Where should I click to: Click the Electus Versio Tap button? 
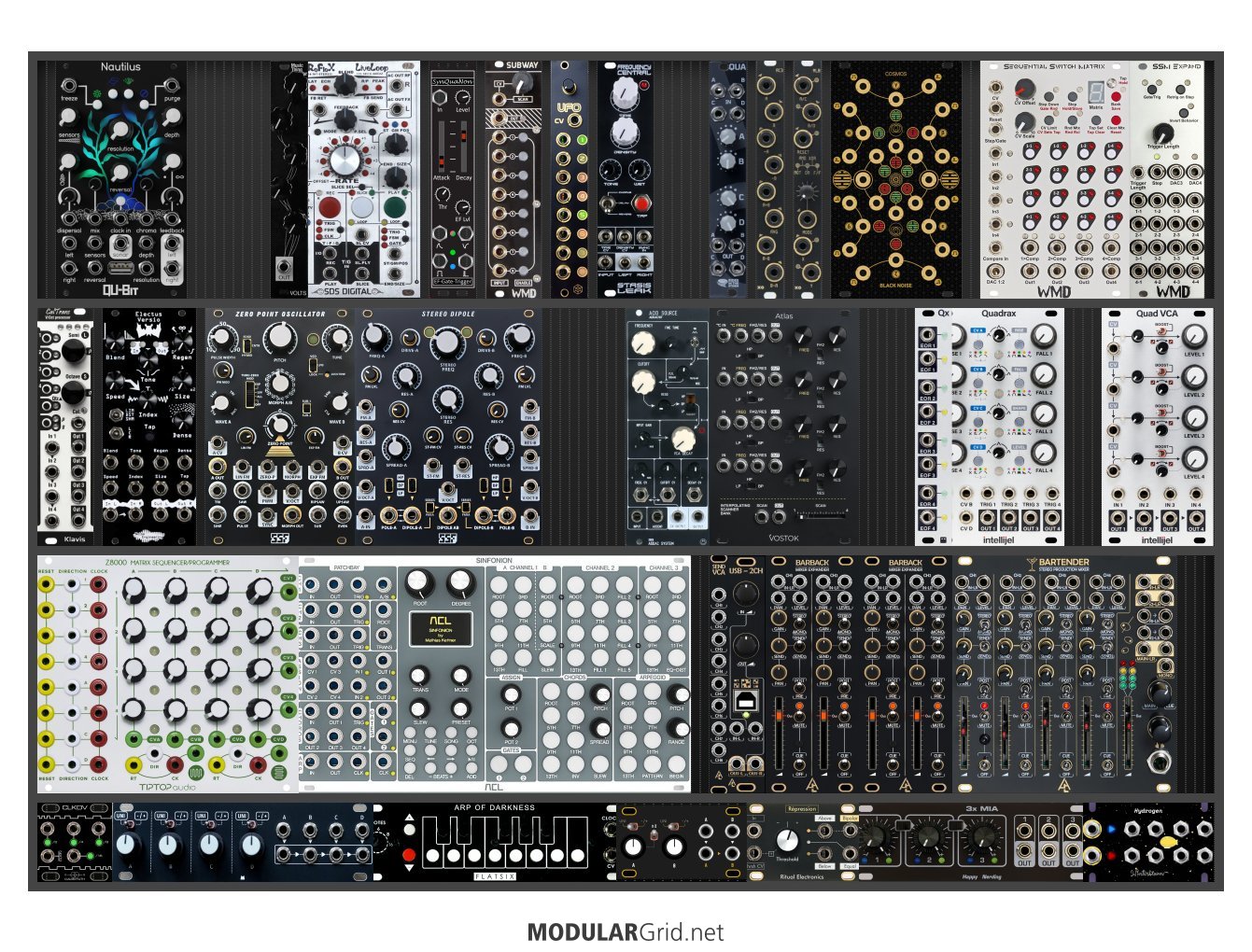point(148,439)
